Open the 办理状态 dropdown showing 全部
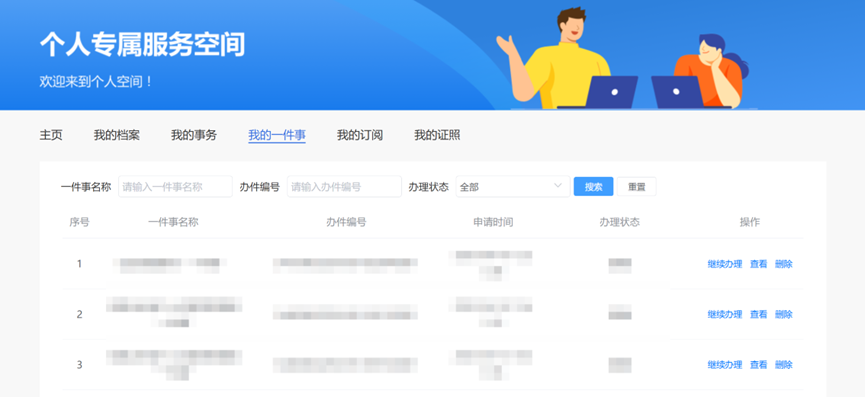This screenshot has height=397, width=865. 513,187
